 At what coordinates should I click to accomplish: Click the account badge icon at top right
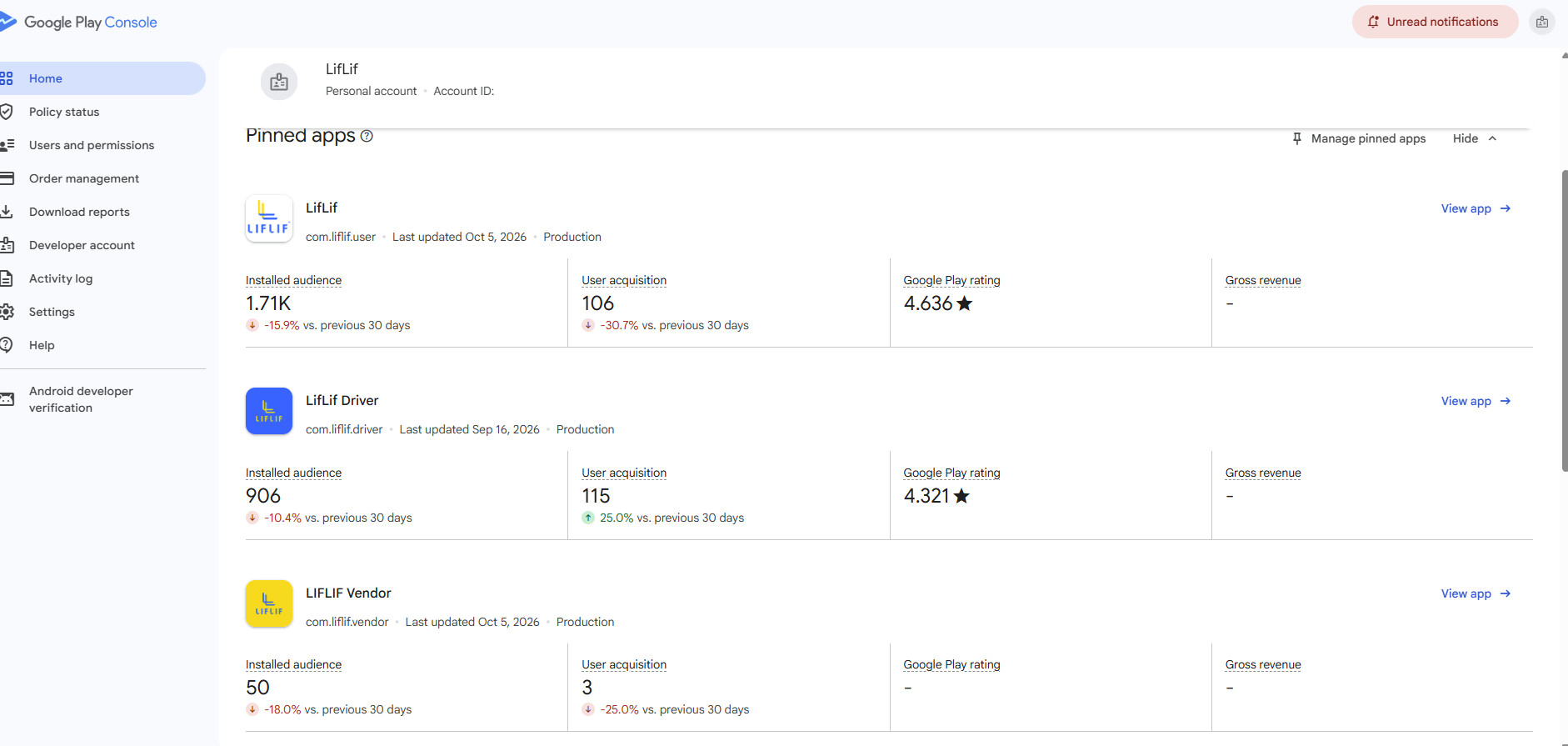(1542, 23)
